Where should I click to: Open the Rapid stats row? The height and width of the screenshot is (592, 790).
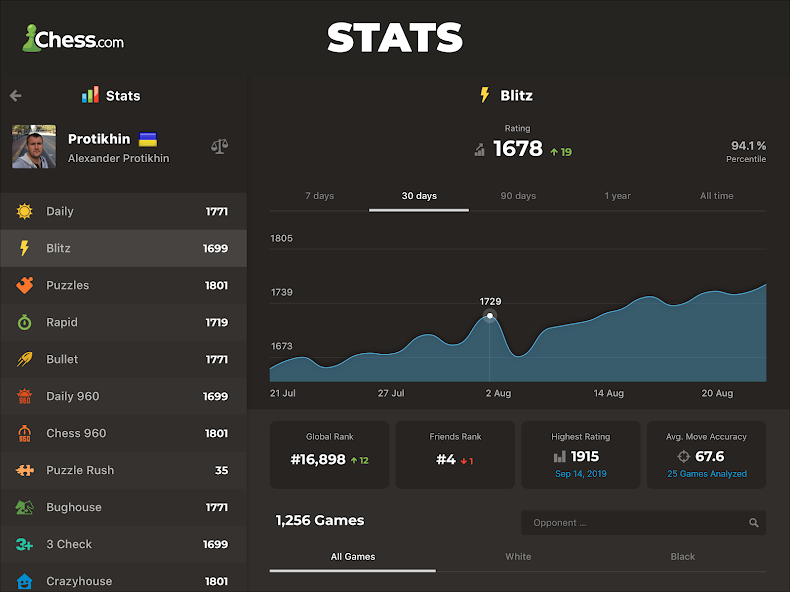[x=123, y=322]
